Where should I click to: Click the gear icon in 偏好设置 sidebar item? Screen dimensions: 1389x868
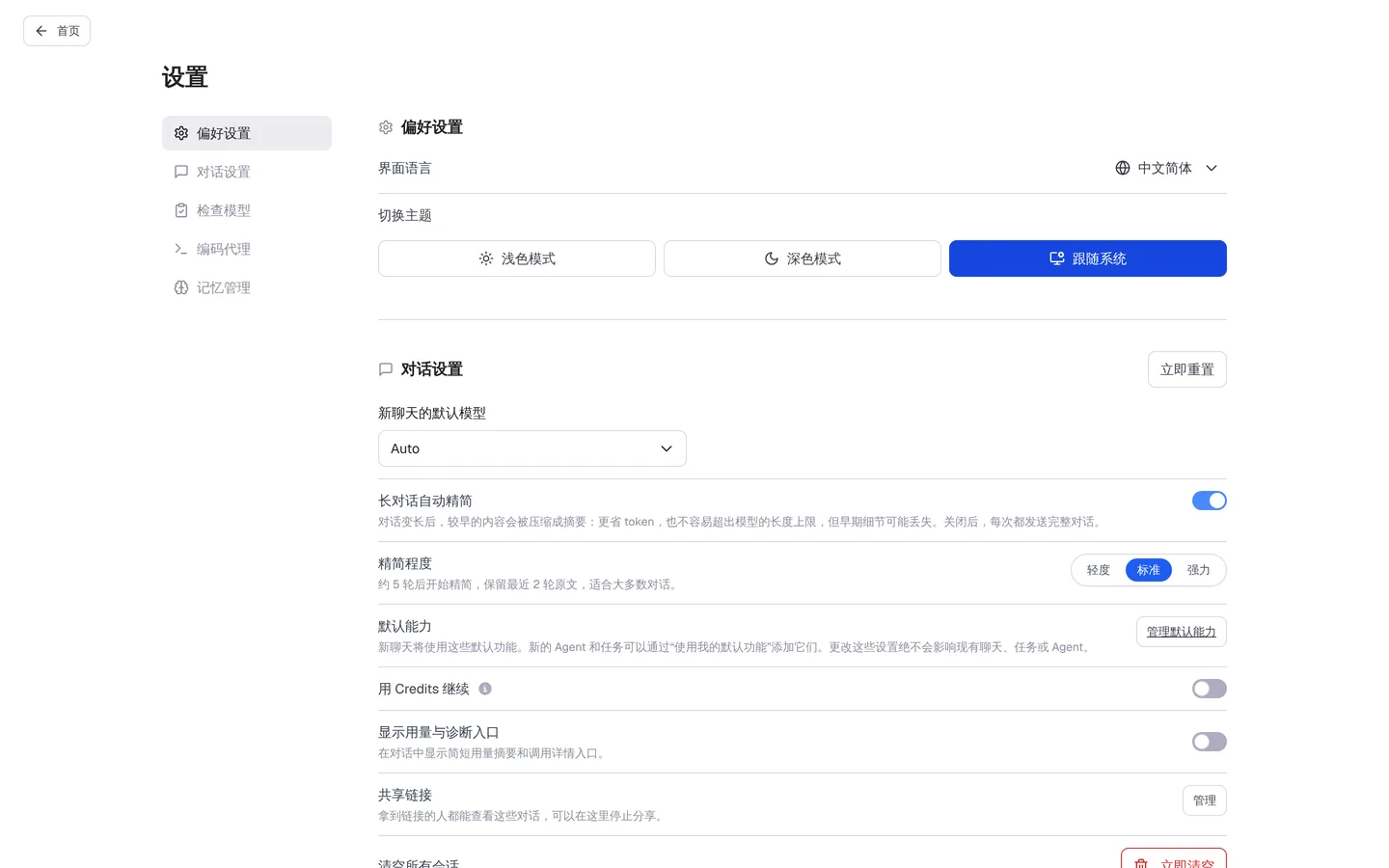tap(181, 133)
